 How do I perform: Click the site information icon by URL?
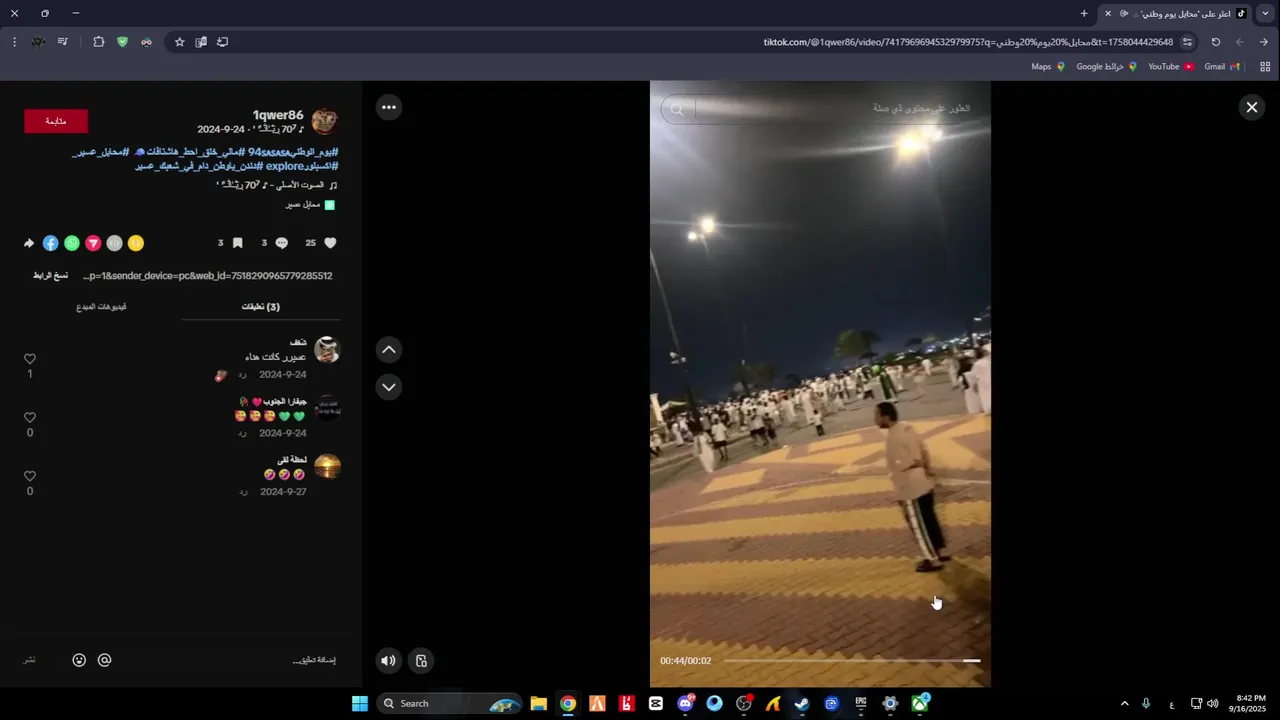1187,42
